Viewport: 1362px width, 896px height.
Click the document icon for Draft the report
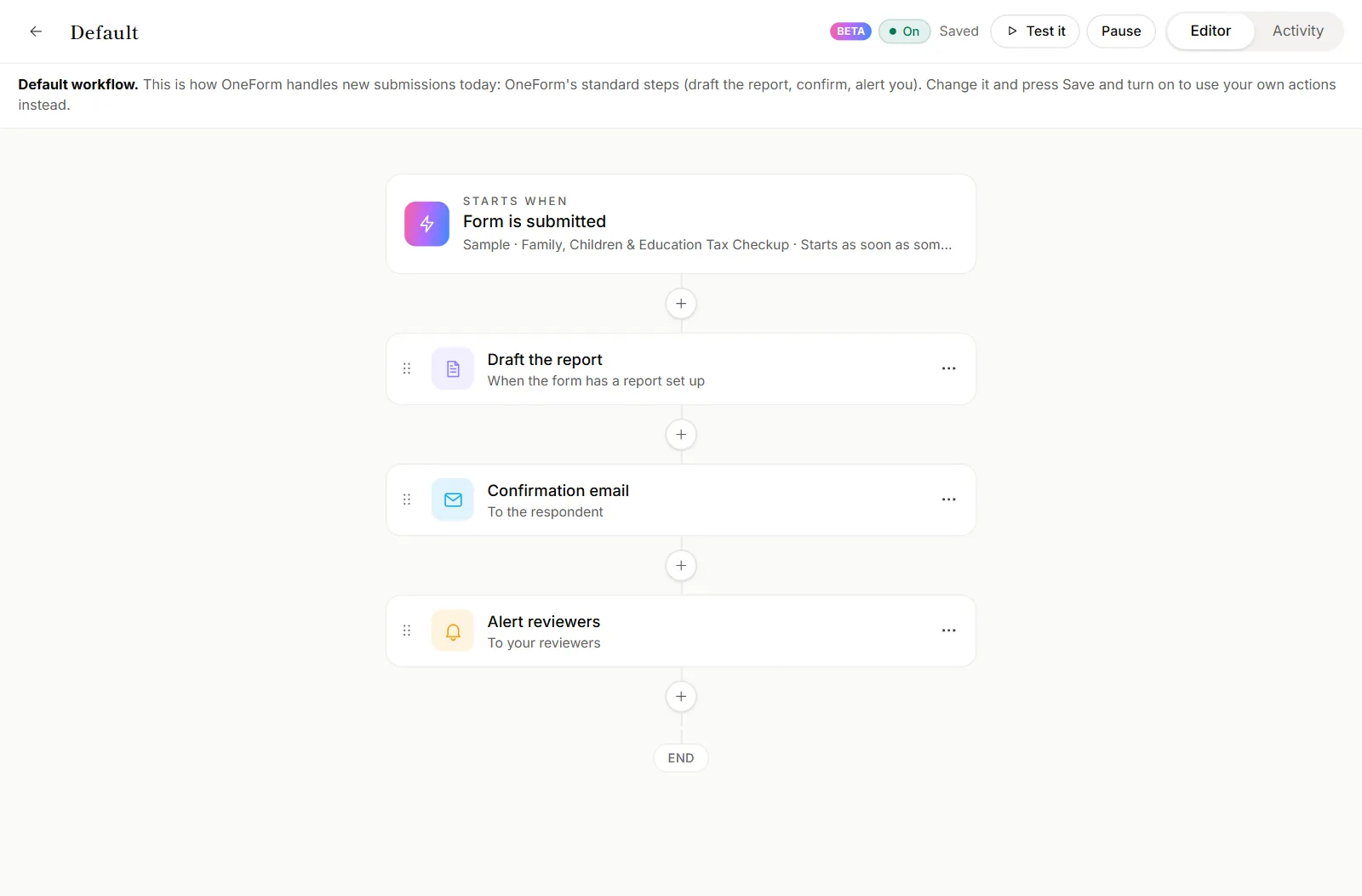pos(453,368)
